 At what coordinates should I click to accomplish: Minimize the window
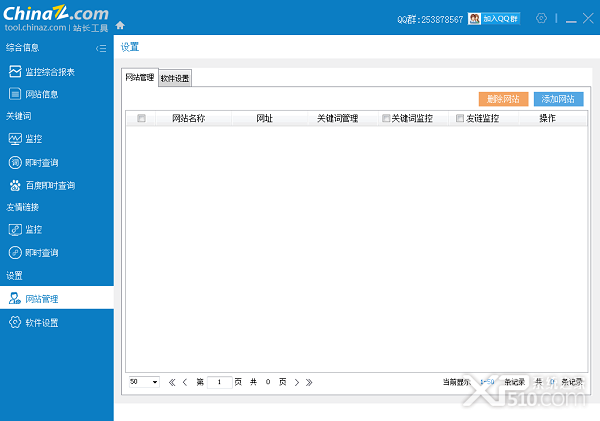[571, 21]
